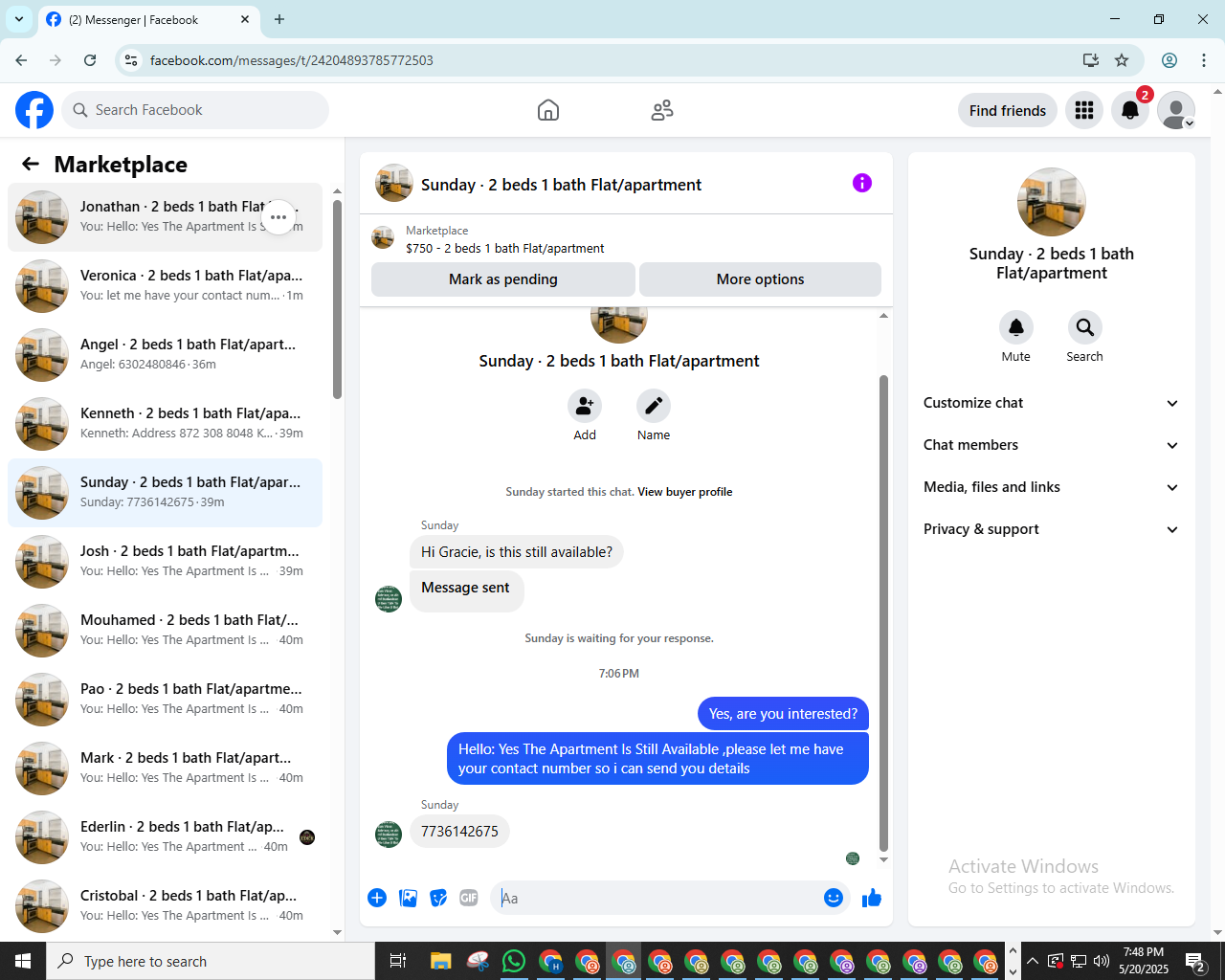Viewport: 1225px width, 980px height.
Task: Open Mark conversation
Action: [165, 768]
